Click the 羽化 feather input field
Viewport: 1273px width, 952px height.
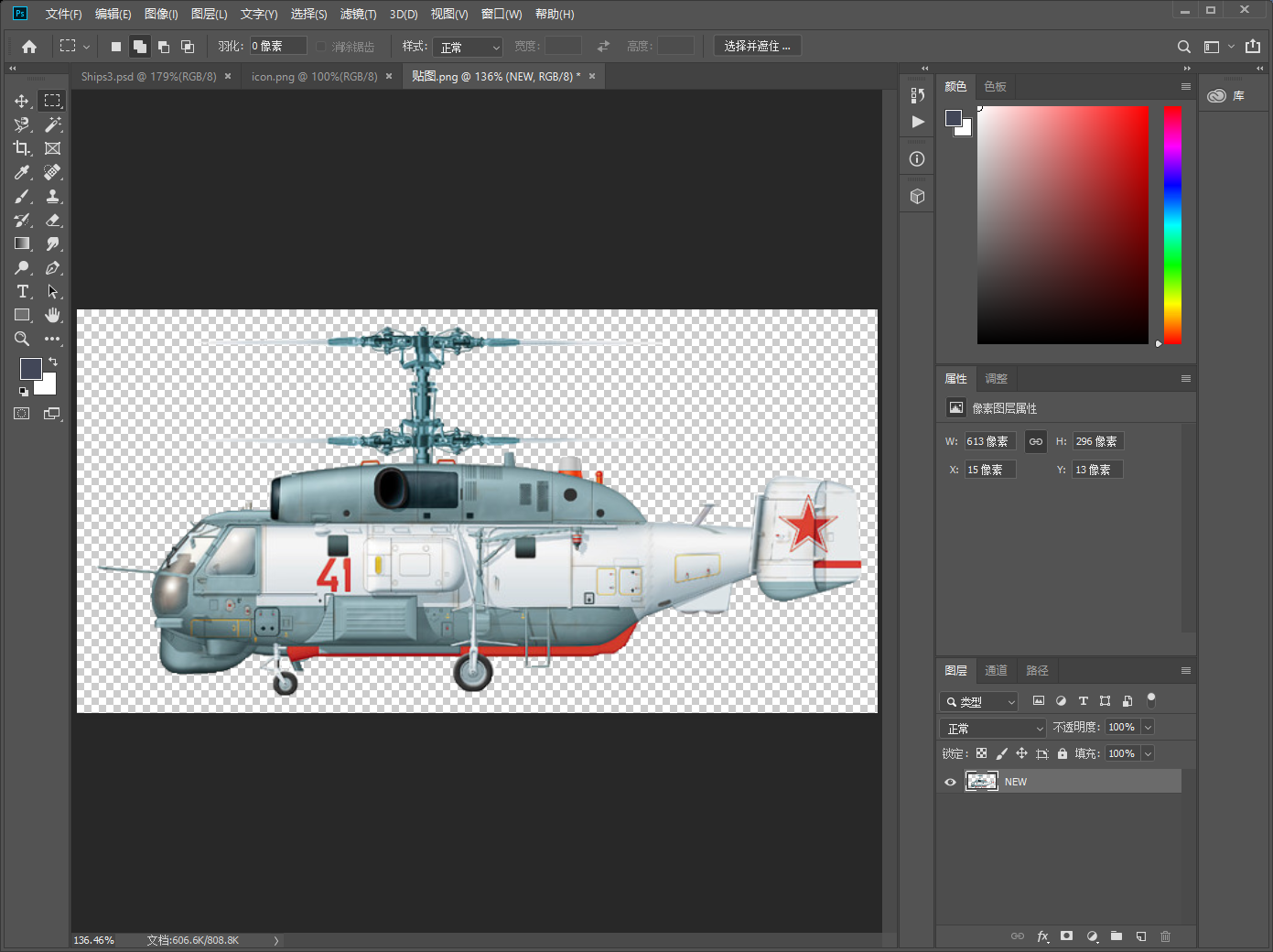(278, 46)
